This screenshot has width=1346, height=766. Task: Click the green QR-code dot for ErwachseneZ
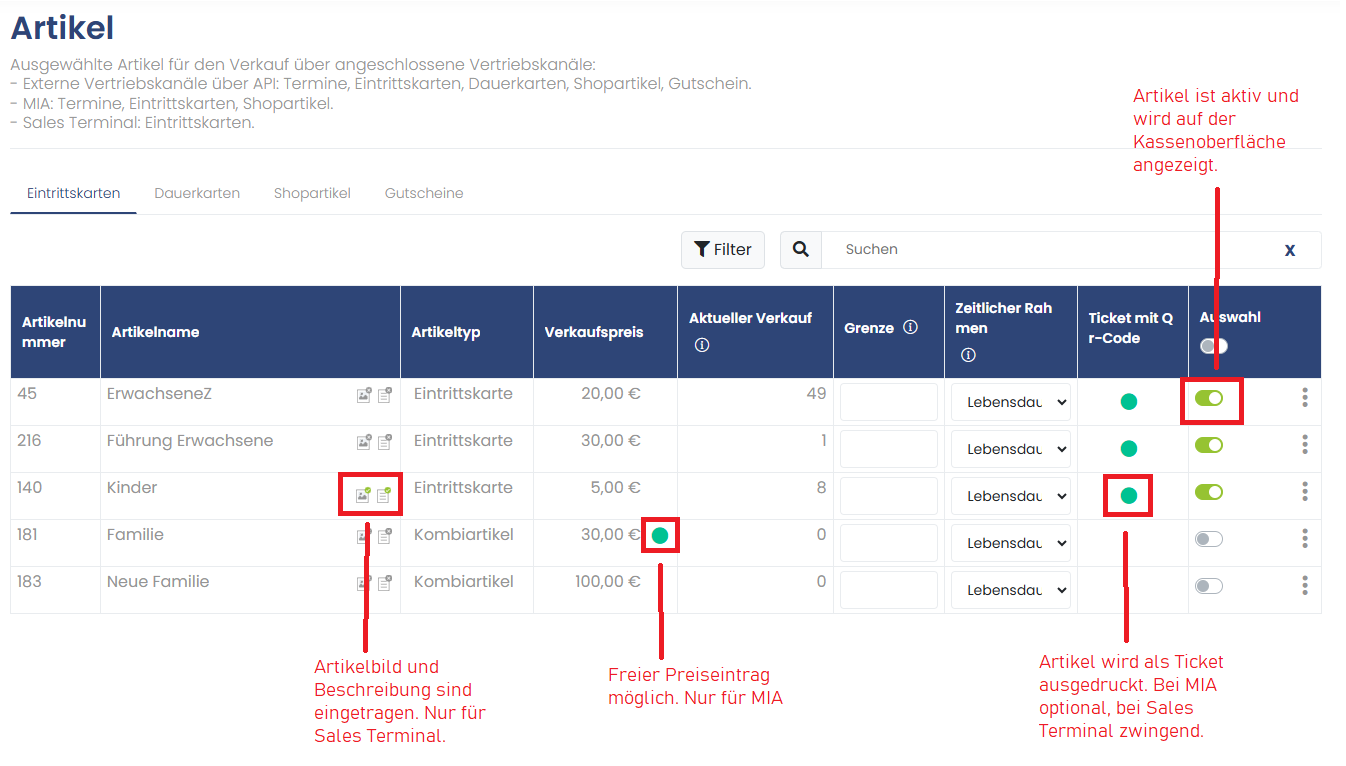coord(1129,402)
